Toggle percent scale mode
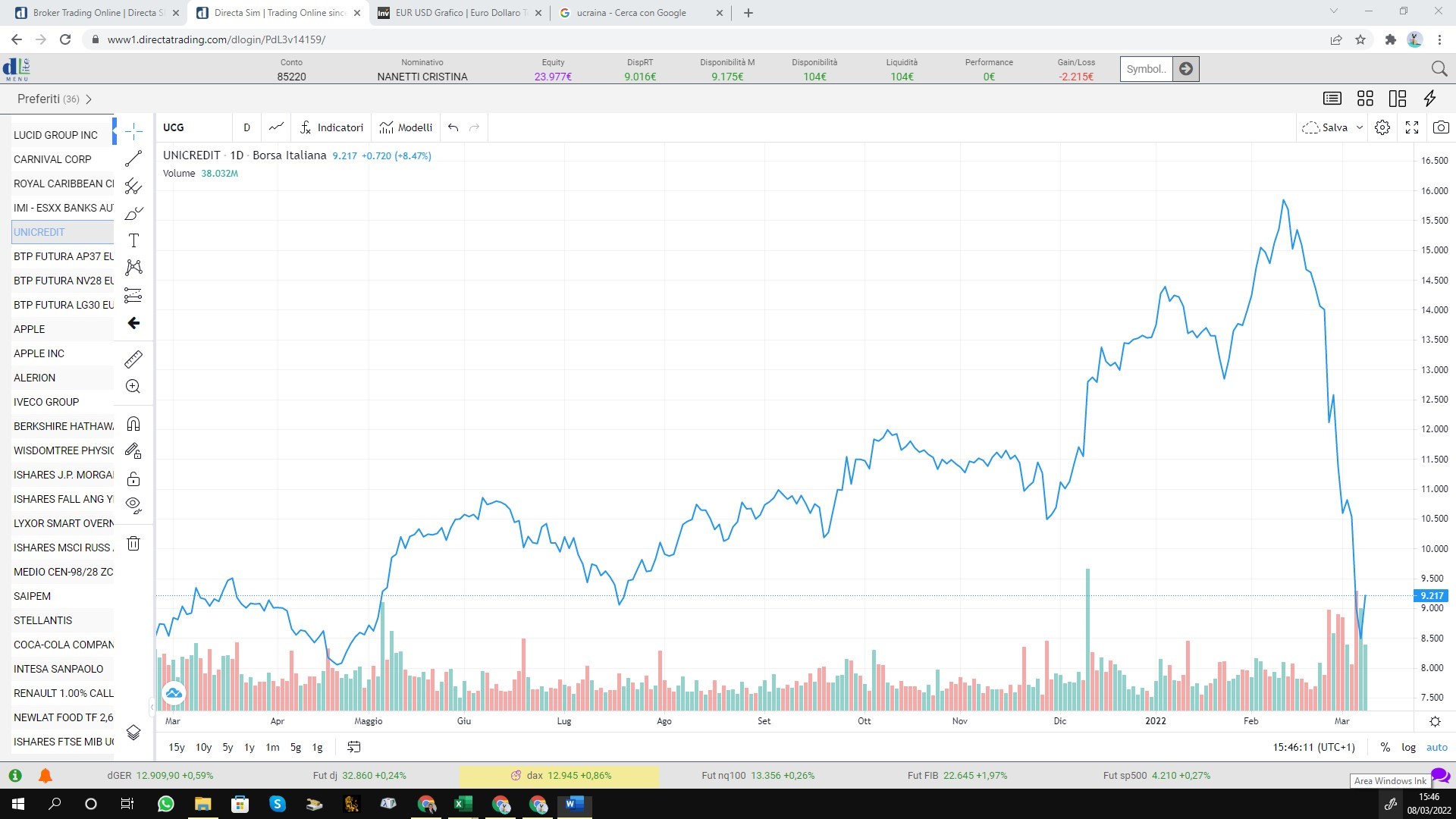The image size is (1456, 819). pyautogui.click(x=1385, y=747)
